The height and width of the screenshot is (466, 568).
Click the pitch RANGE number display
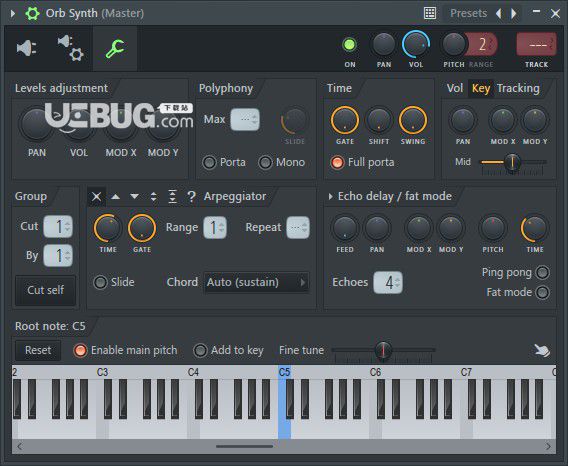click(x=482, y=45)
